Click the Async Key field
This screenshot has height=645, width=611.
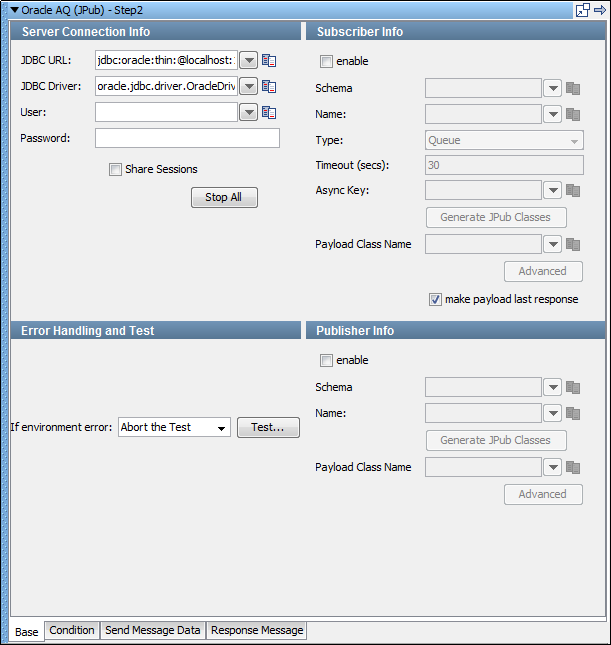click(483, 190)
